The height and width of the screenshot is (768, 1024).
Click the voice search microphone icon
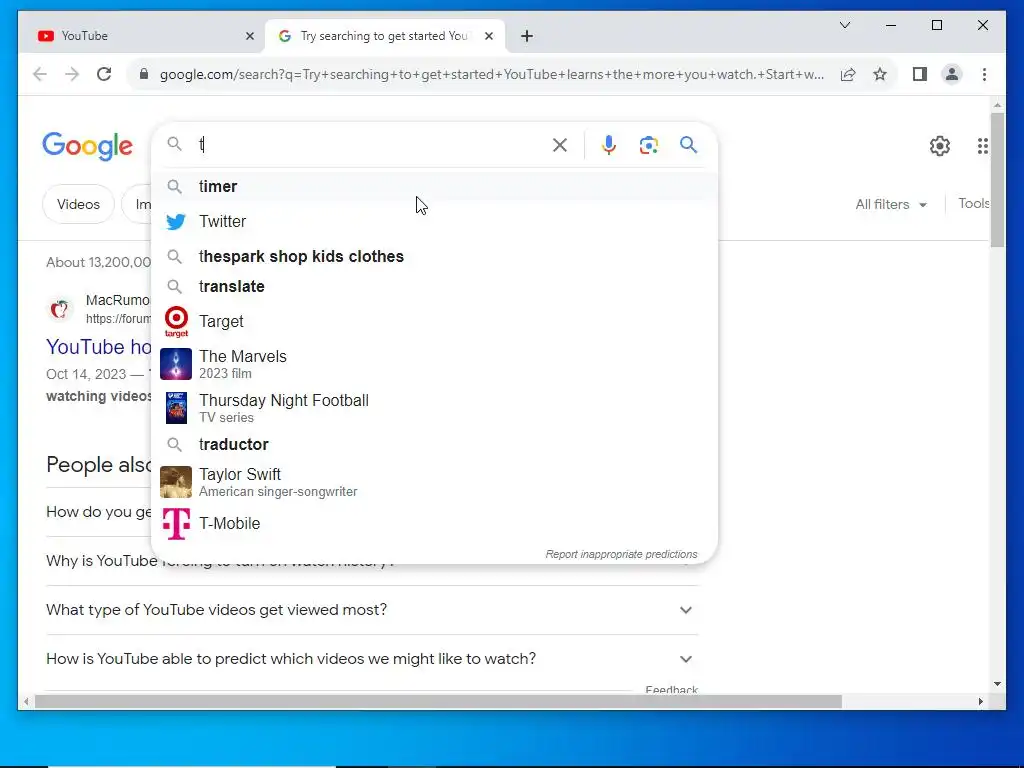[609, 144]
